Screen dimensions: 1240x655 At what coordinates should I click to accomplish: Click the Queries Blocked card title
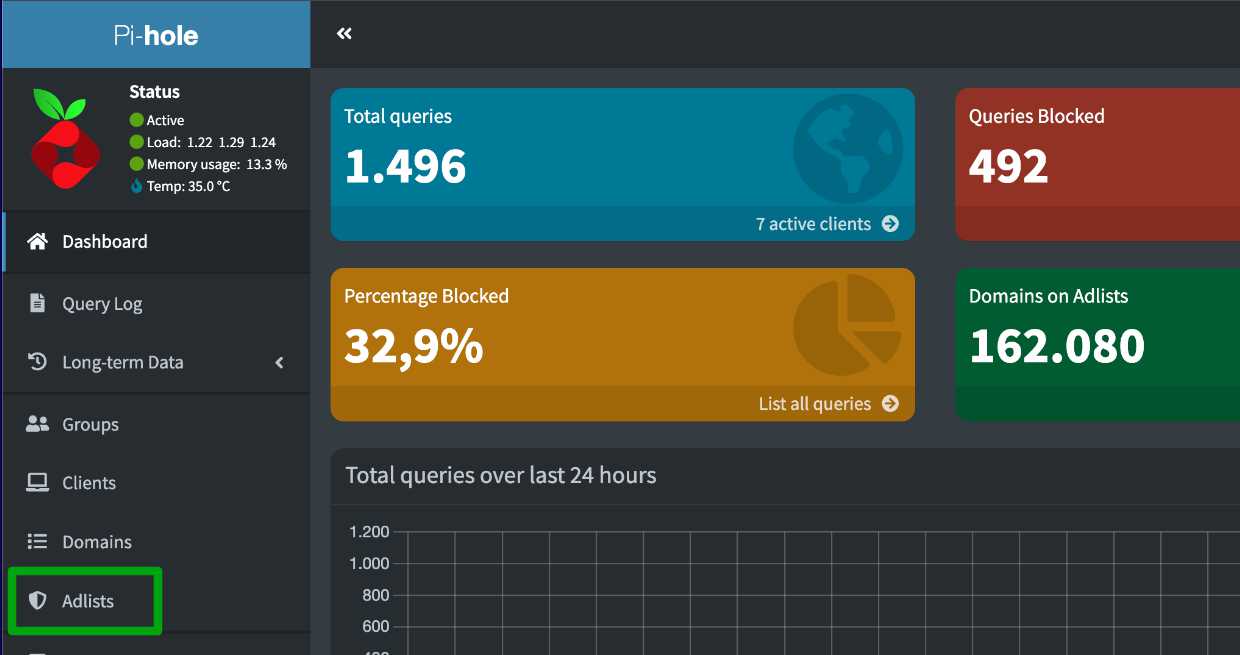point(1037,116)
